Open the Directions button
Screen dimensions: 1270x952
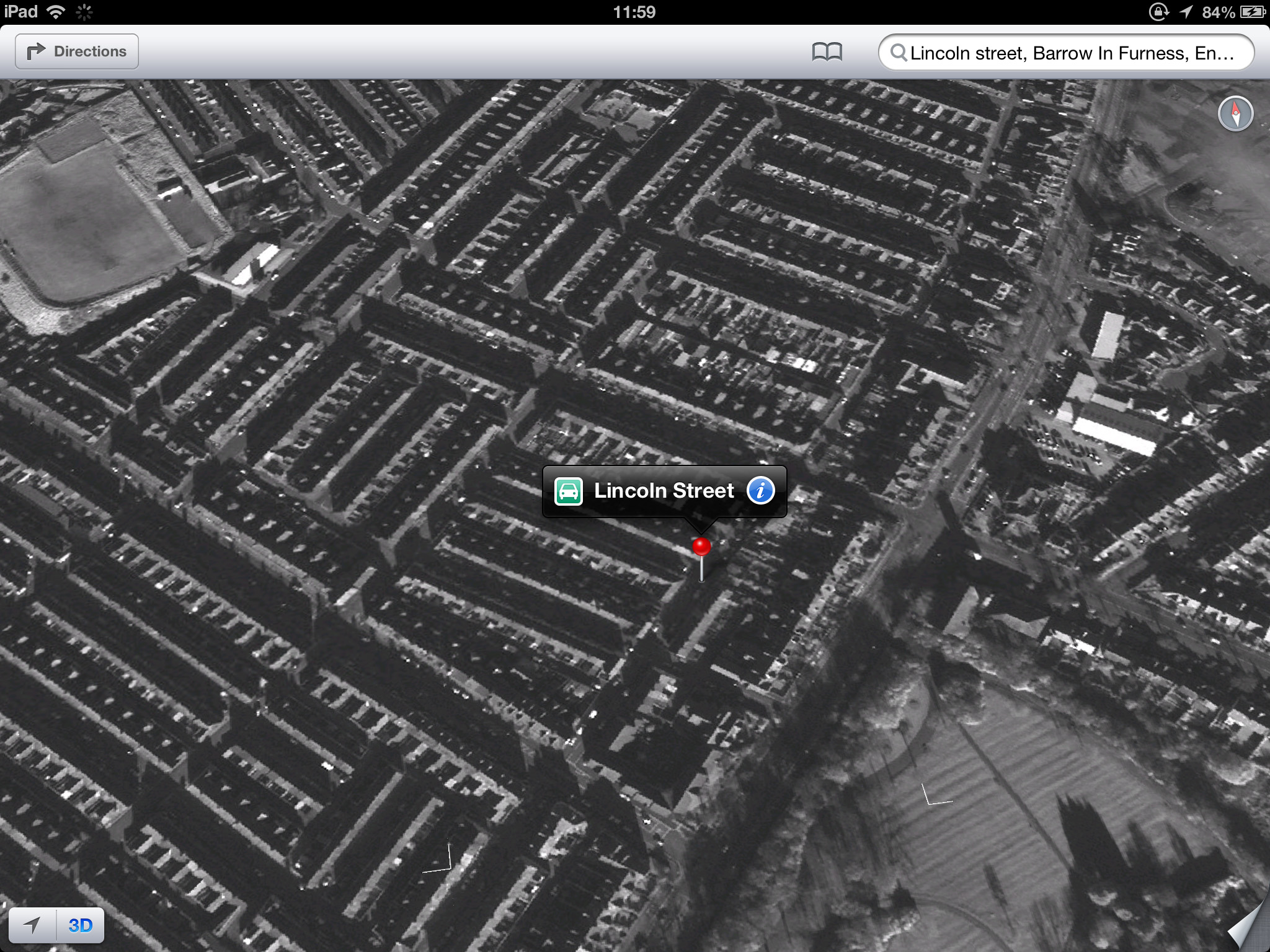click(77, 51)
